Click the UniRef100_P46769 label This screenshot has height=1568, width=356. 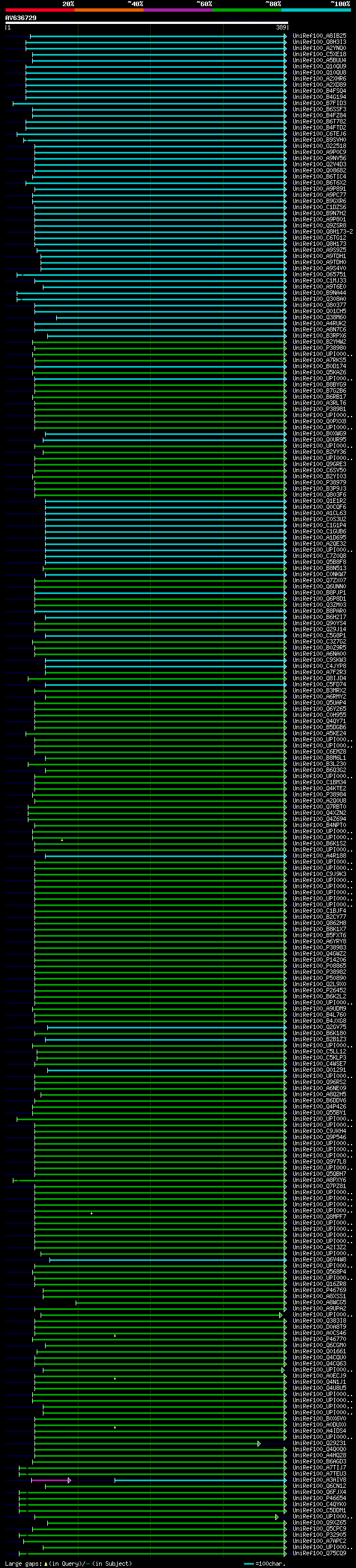click(x=319, y=1291)
